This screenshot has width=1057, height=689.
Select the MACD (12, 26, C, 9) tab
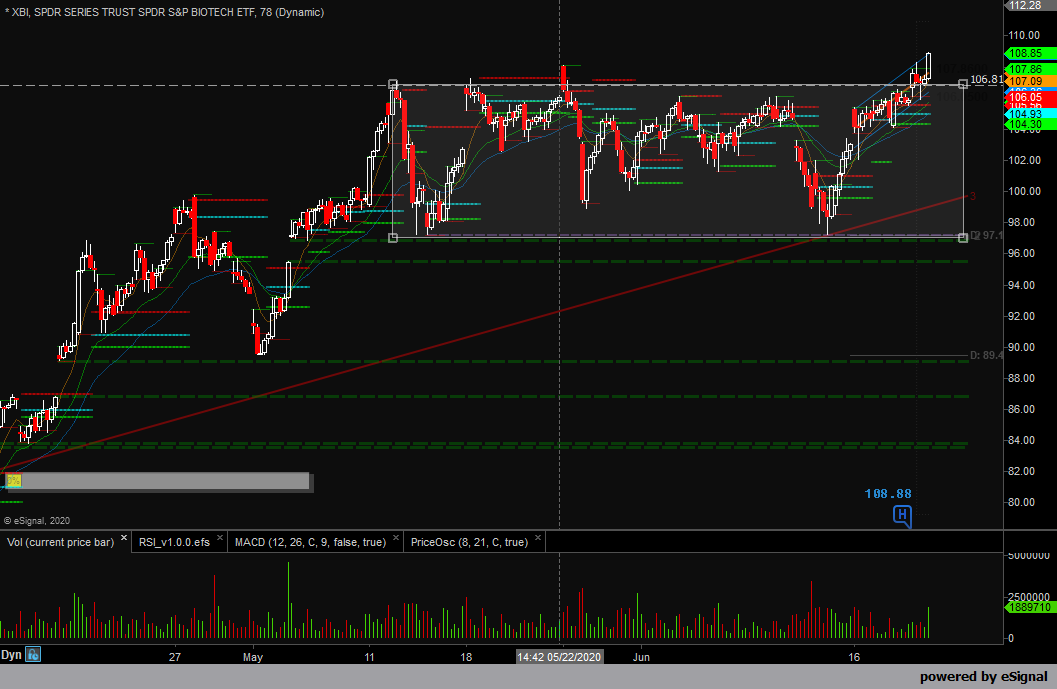tap(310, 542)
